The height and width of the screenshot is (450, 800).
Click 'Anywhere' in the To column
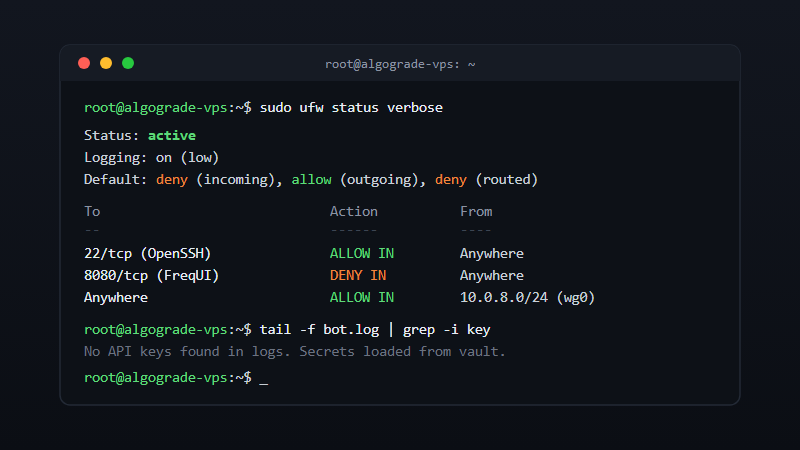pyautogui.click(x=116, y=297)
